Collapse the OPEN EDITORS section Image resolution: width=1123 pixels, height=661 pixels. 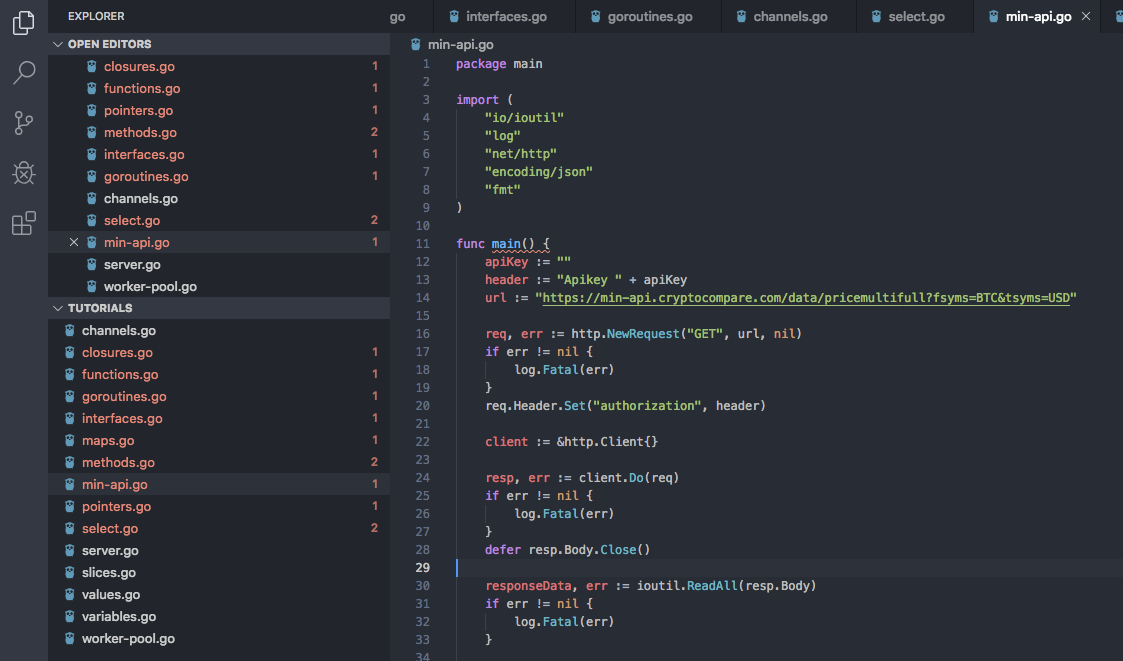(58, 43)
